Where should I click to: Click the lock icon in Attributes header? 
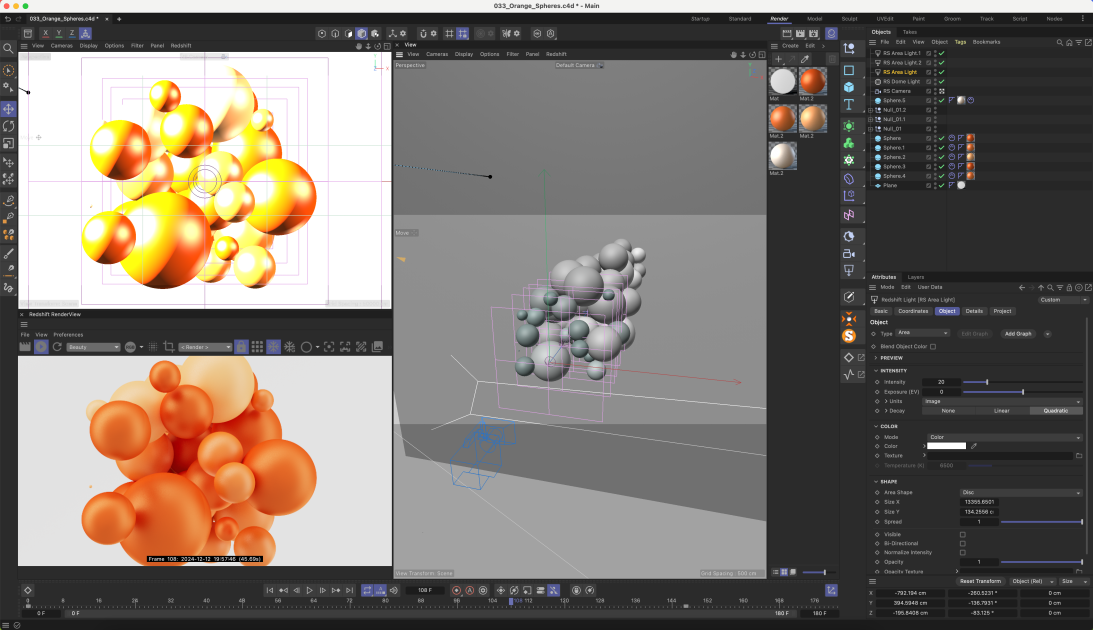pos(1069,287)
